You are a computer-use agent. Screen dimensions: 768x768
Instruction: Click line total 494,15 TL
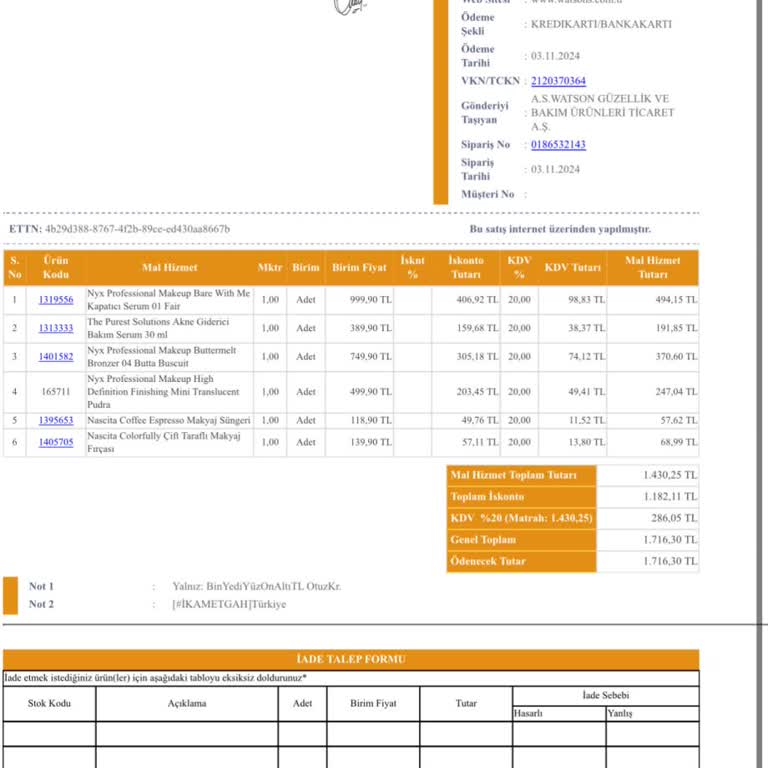pyautogui.click(x=676, y=300)
